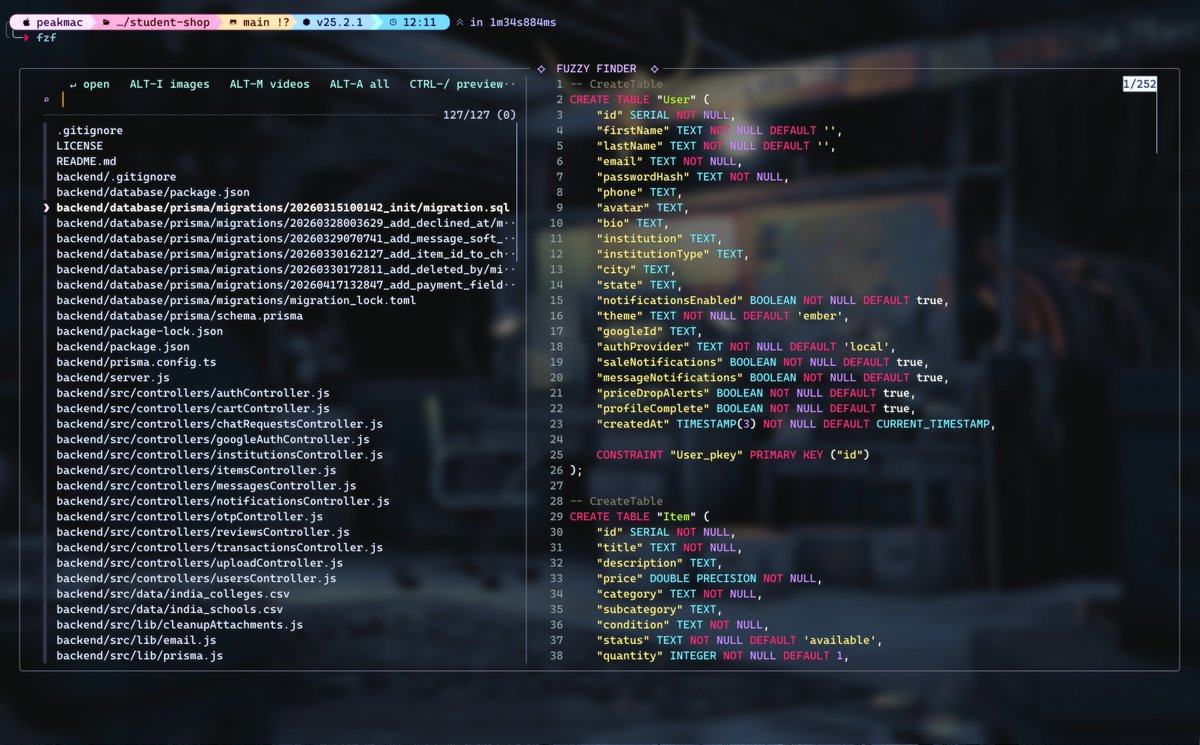The image size is (1200, 745).
Task: Click the double-chevron command duration icon
Action: click(459, 21)
